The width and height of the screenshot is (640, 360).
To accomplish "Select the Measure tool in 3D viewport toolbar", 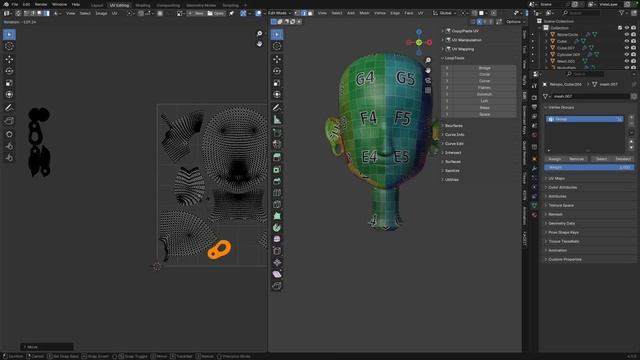I will click(x=277, y=120).
